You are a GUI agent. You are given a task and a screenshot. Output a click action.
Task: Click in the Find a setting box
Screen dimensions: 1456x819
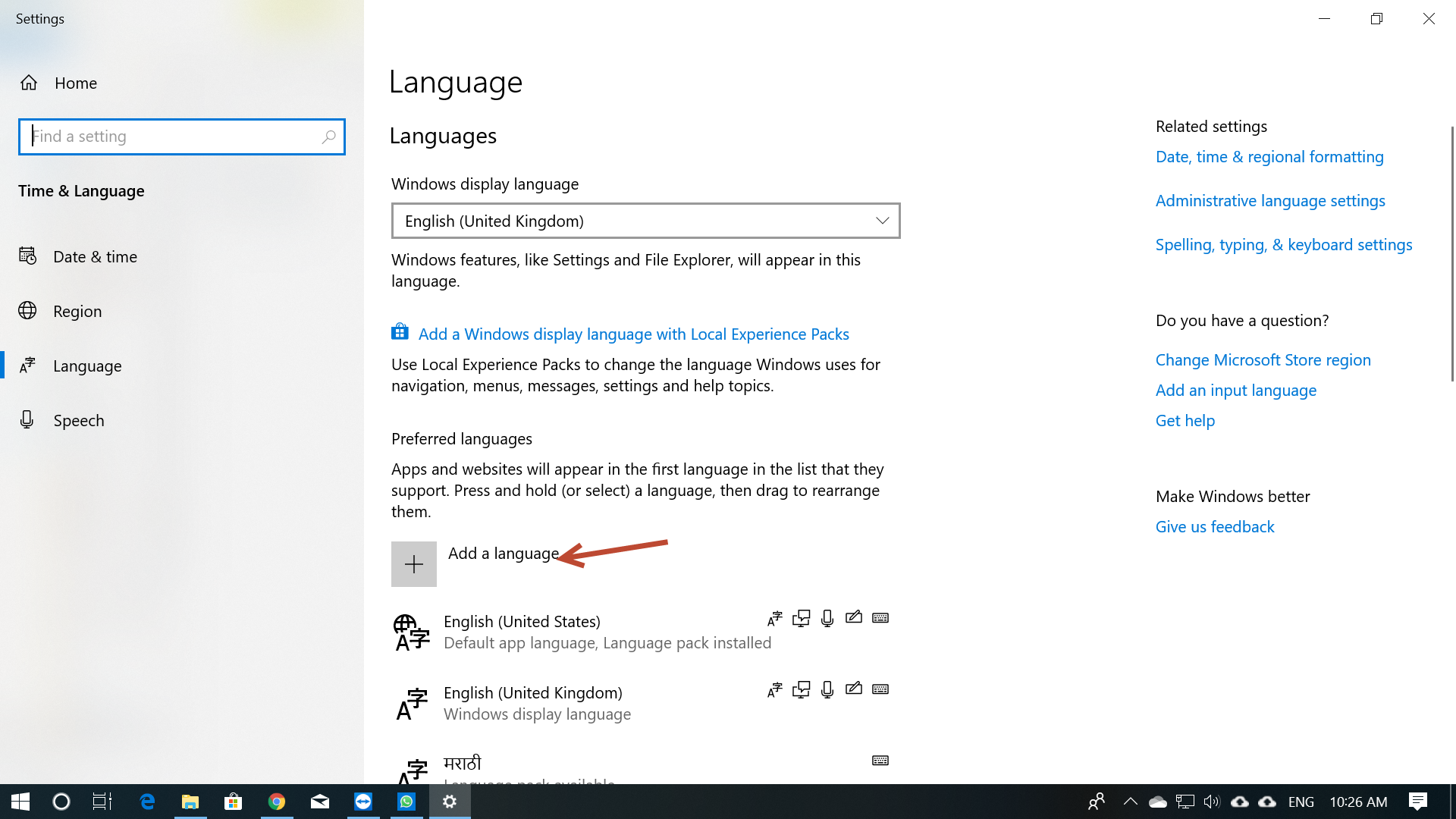[174, 136]
